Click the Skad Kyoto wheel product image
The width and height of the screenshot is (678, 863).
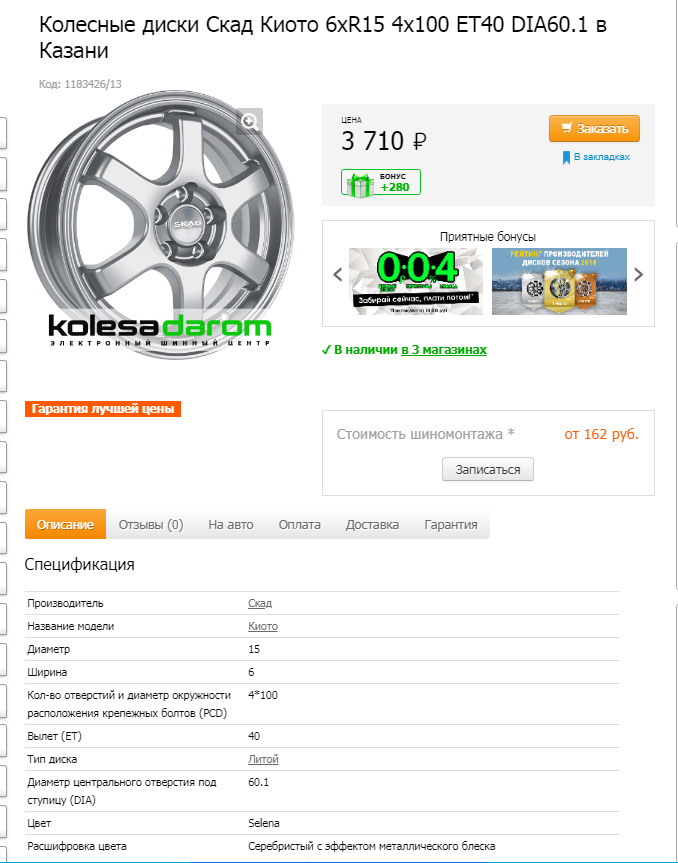(x=160, y=226)
